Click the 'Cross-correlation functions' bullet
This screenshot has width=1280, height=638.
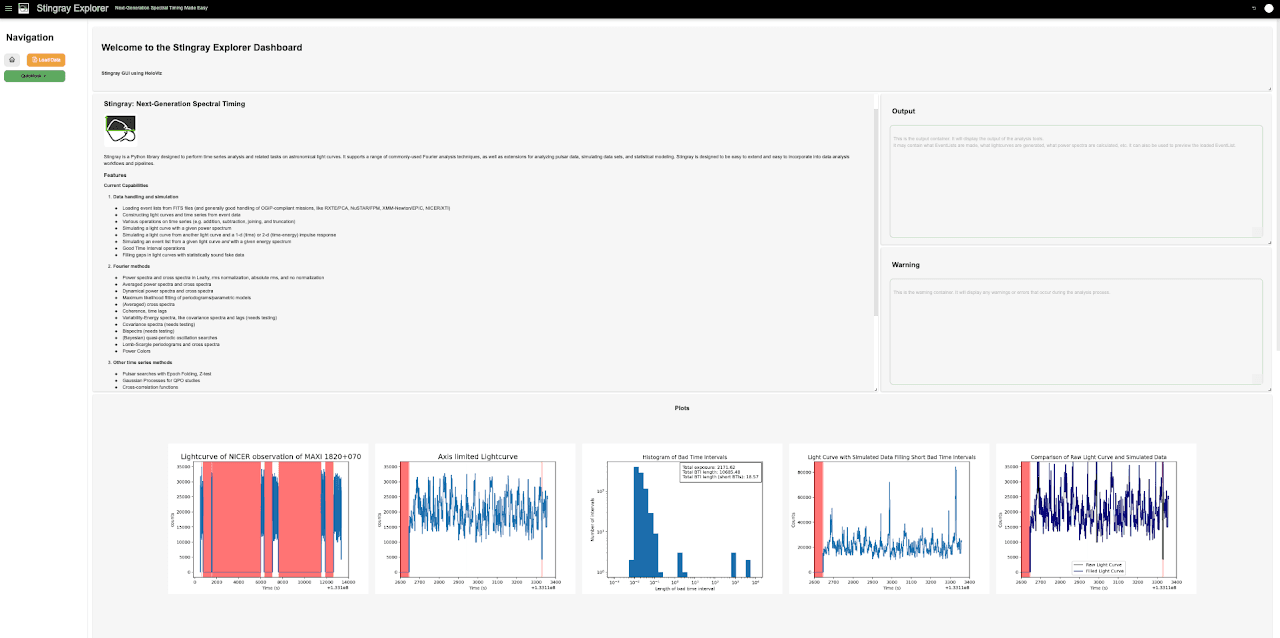click(x=150, y=386)
